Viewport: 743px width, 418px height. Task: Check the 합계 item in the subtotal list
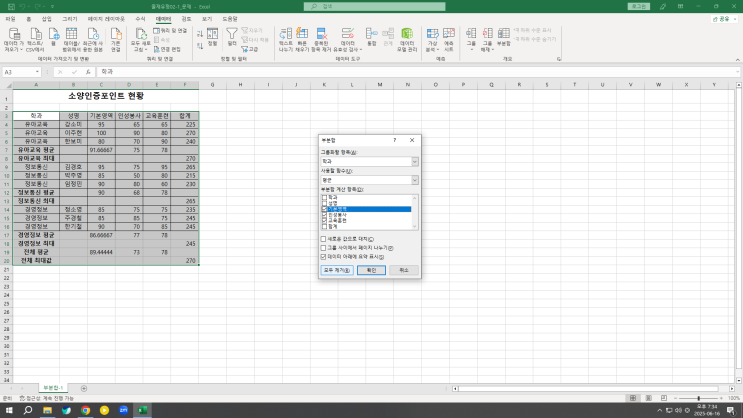click(x=325, y=227)
